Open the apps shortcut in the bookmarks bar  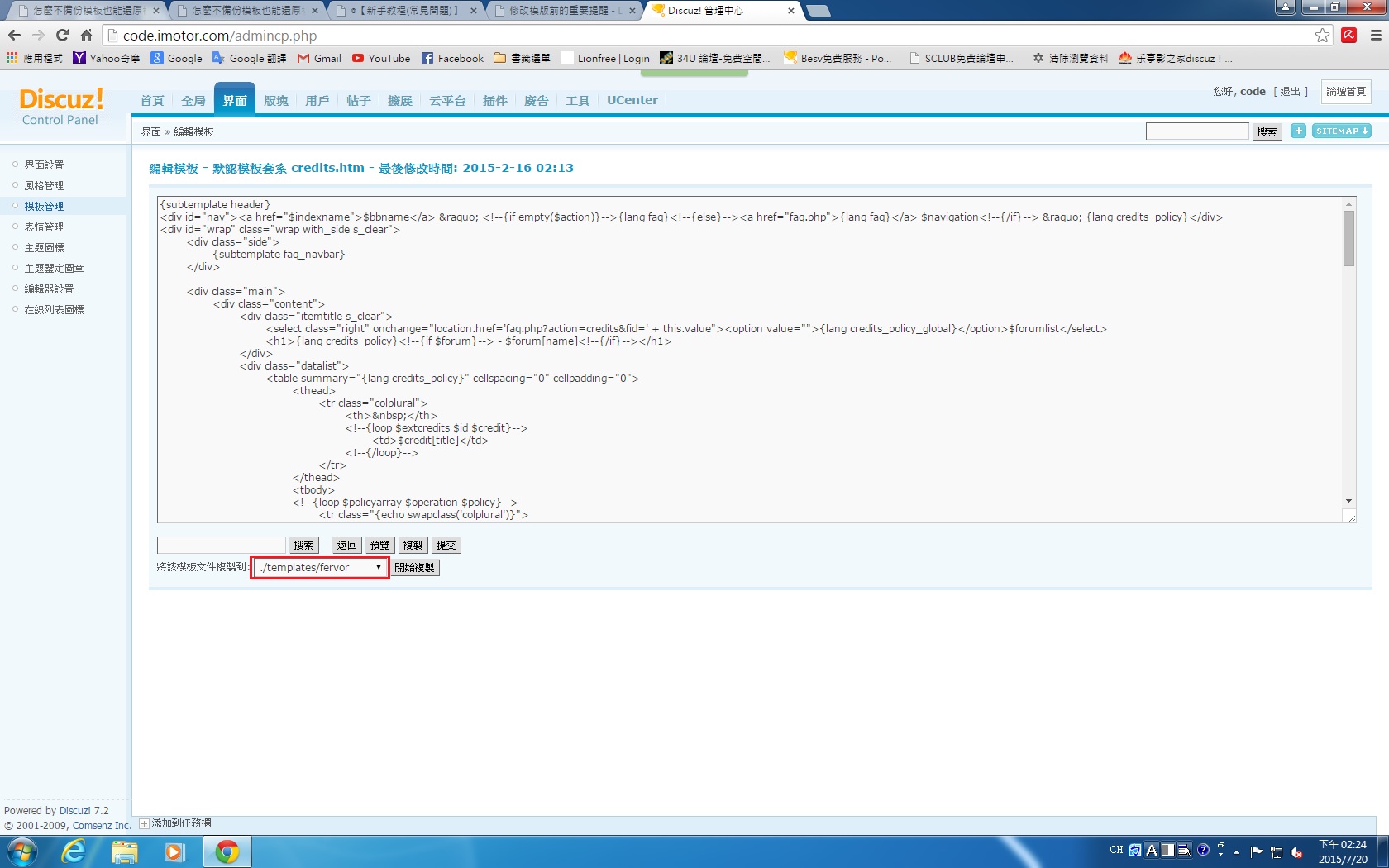34,58
